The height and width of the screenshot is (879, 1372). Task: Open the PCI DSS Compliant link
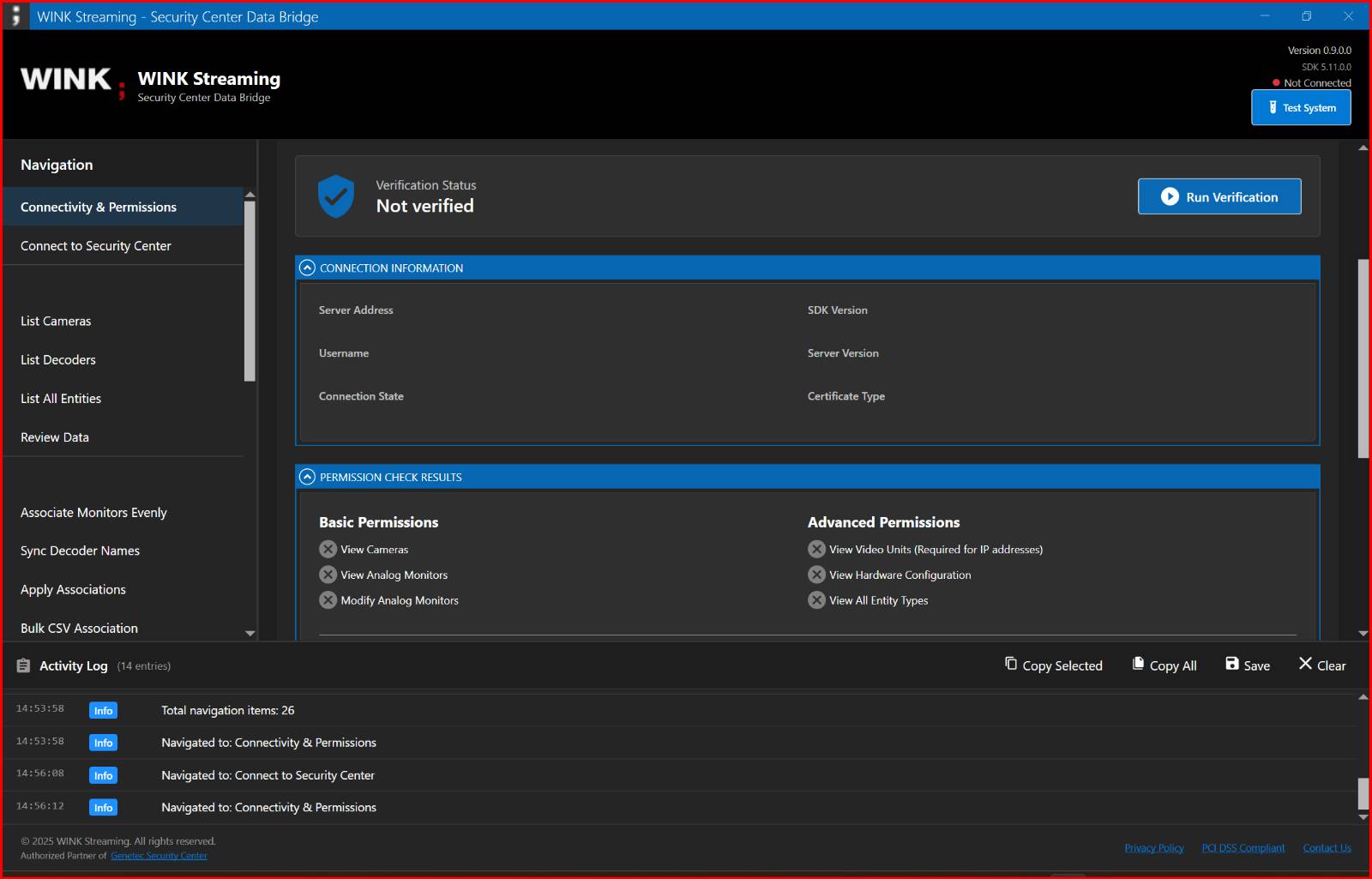[1243, 848]
